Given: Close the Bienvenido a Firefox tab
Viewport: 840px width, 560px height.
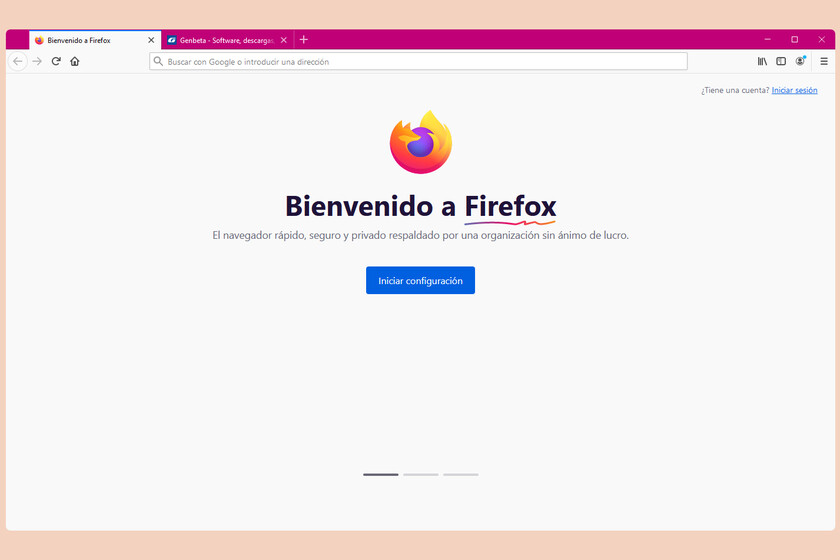Looking at the screenshot, I should click(151, 40).
